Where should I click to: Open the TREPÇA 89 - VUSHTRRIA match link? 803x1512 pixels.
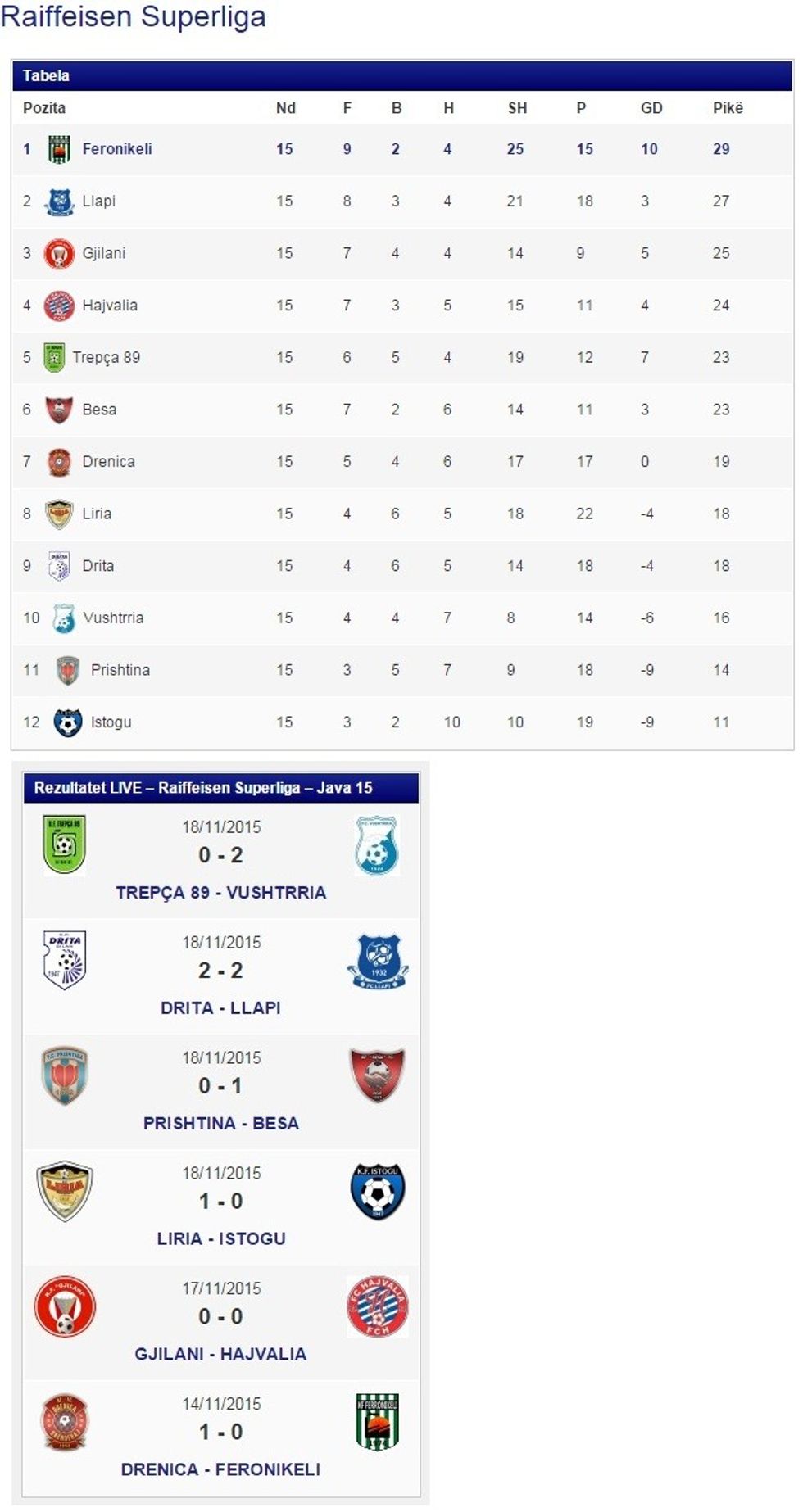[220, 893]
